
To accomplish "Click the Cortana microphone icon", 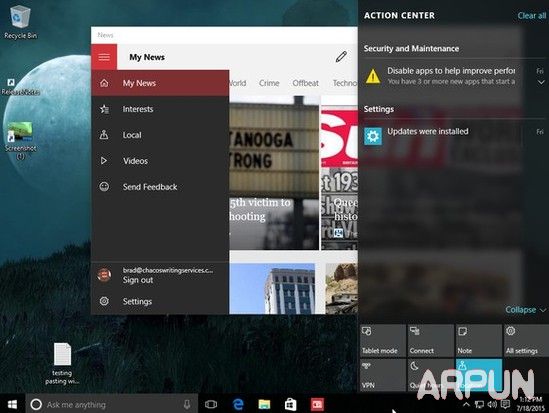I will point(187,404).
